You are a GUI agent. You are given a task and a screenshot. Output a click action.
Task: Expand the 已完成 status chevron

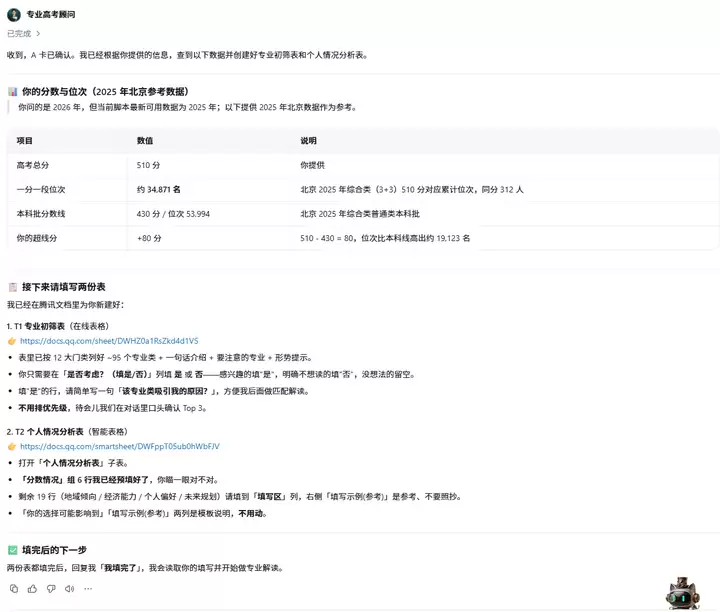pyautogui.click(x=38, y=34)
